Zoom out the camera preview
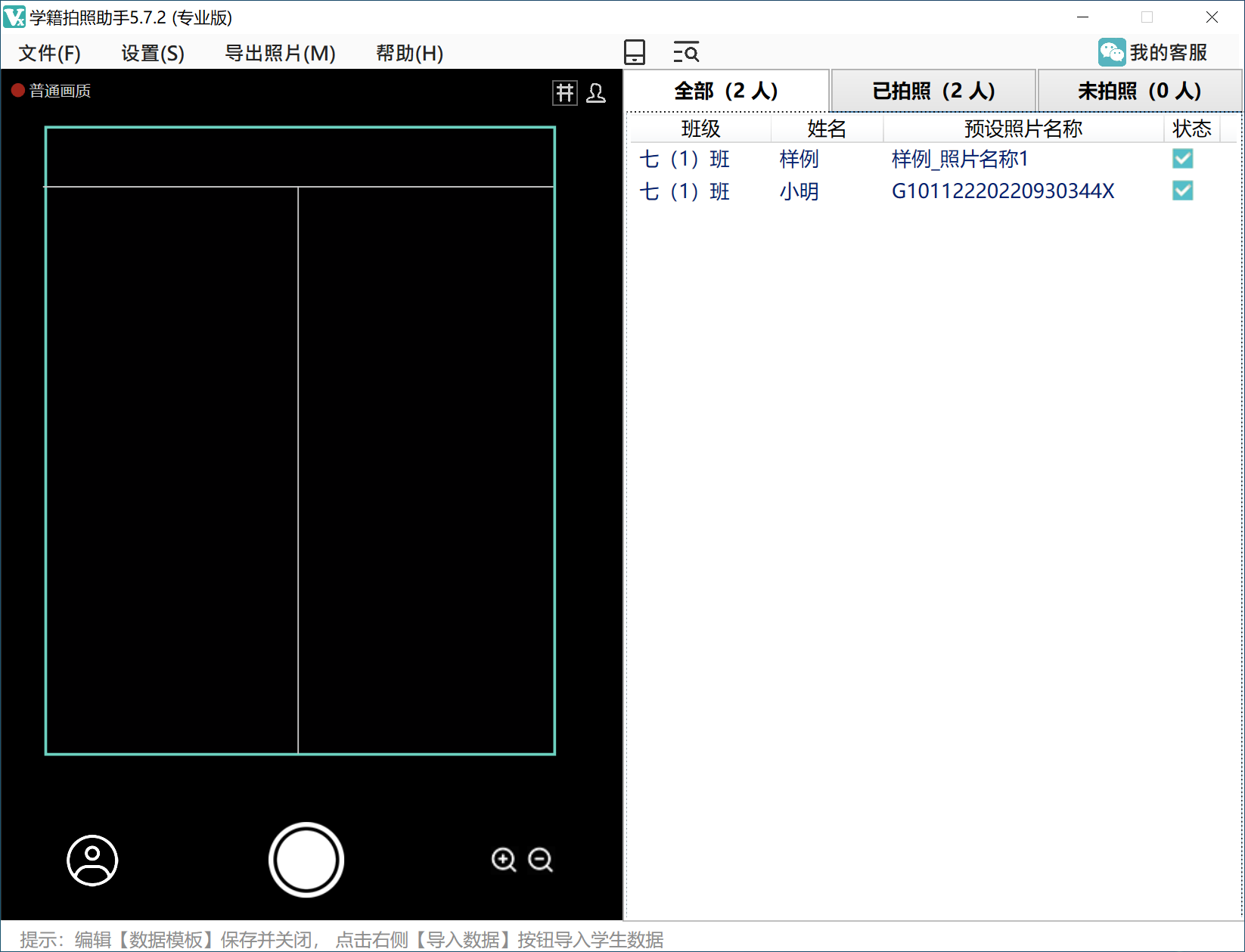This screenshot has height=952, width=1245. 540,860
